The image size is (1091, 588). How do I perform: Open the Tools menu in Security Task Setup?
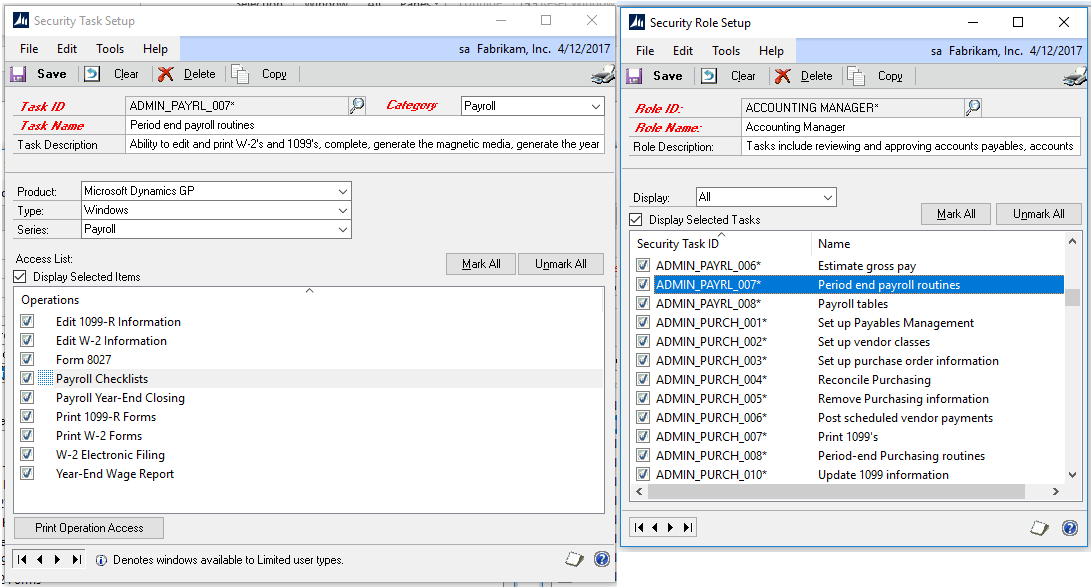[x=109, y=47]
